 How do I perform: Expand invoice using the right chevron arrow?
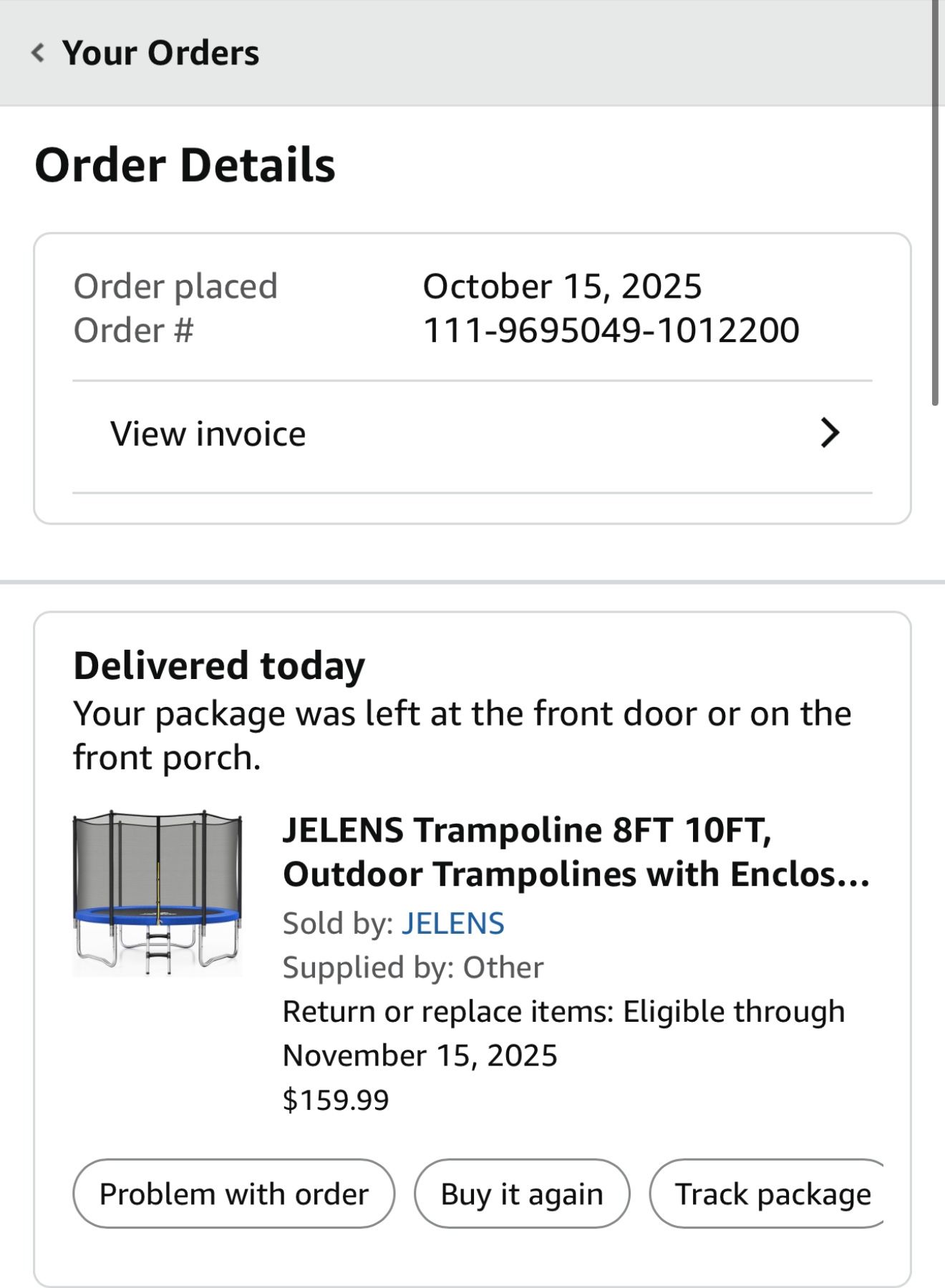pyautogui.click(x=829, y=433)
